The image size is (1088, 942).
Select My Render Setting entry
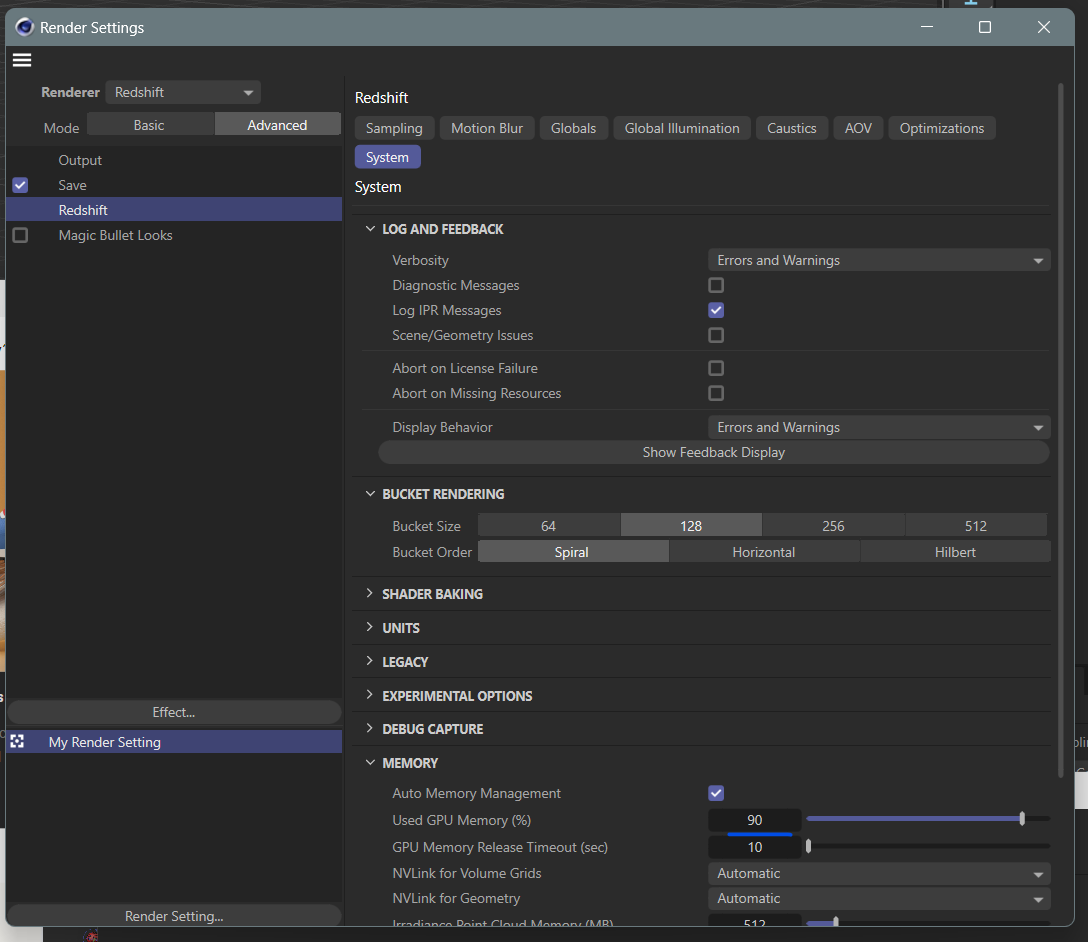pos(173,742)
